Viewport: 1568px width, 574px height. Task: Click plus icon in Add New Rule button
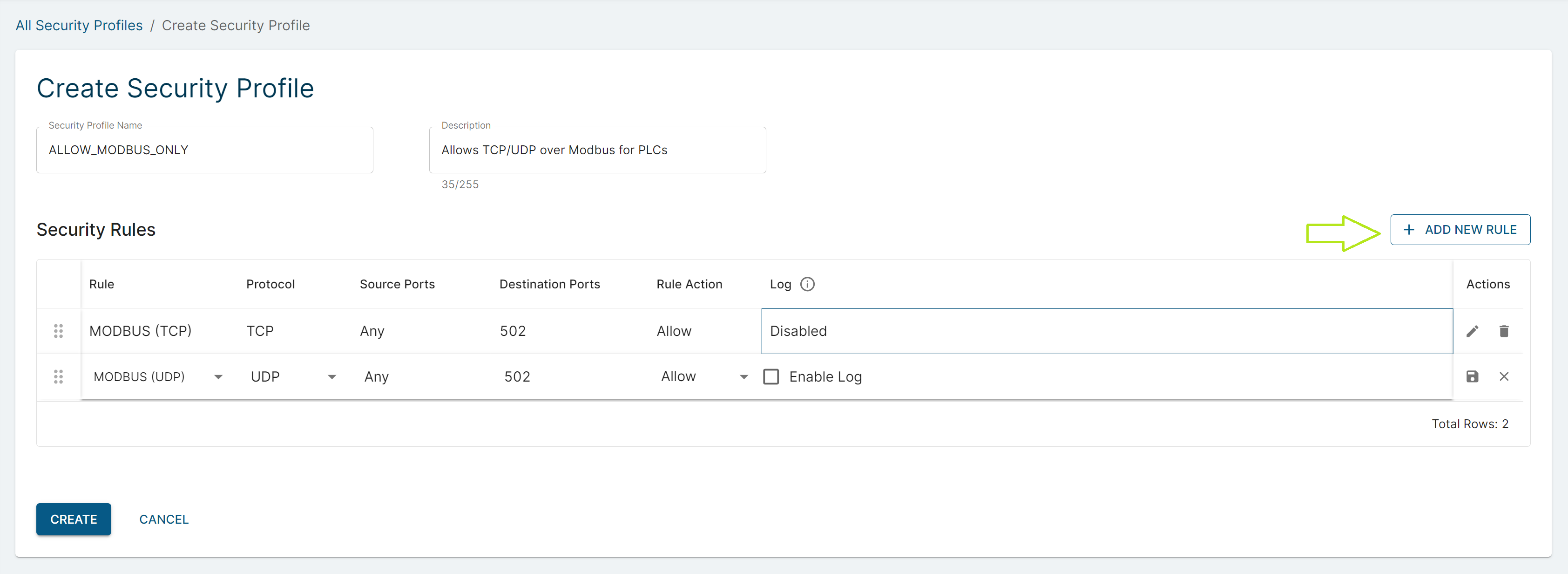pyautogui.click(x=1408, y=230)
